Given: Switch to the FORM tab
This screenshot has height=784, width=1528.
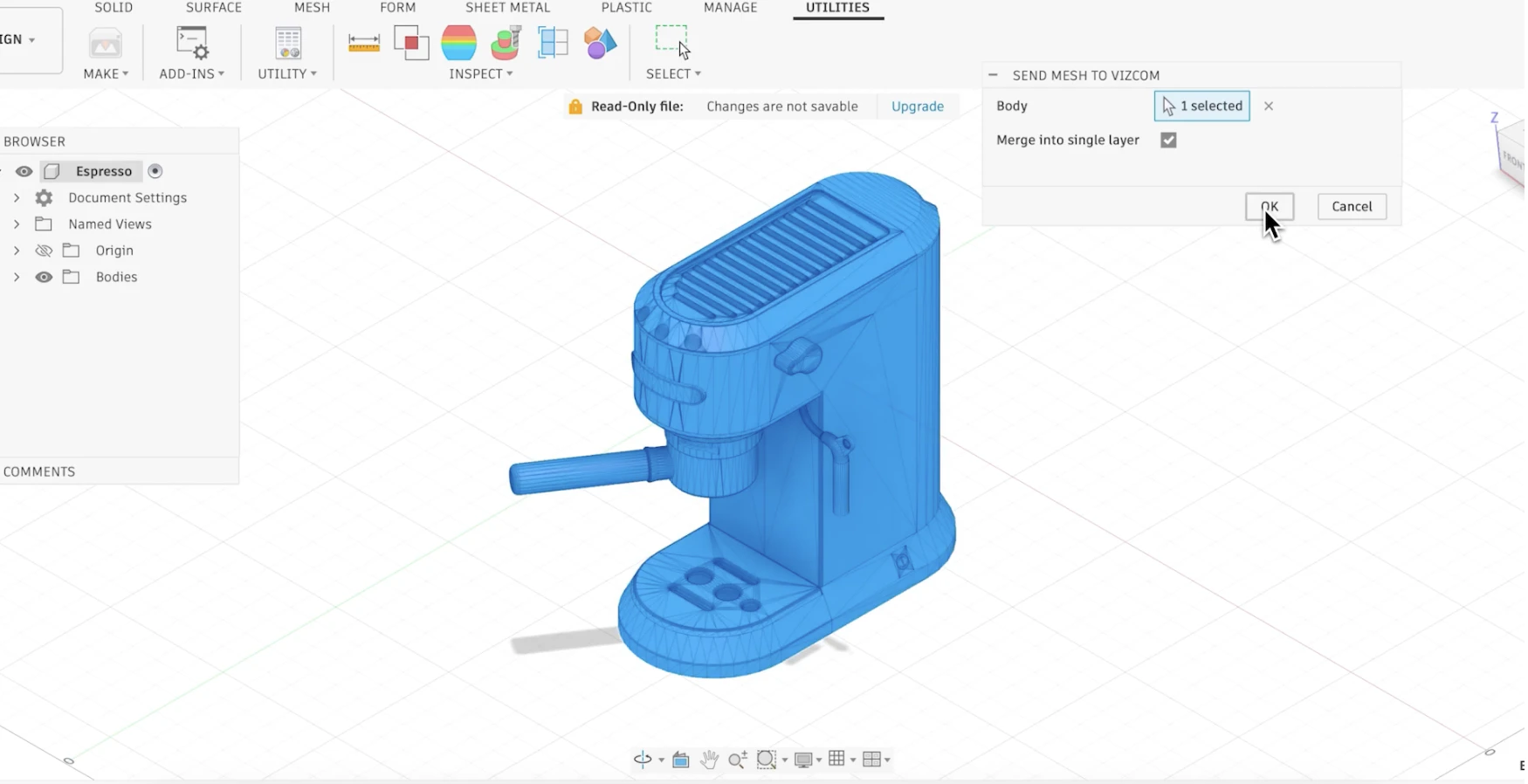Looking at the screenshot, I should 398,8.
